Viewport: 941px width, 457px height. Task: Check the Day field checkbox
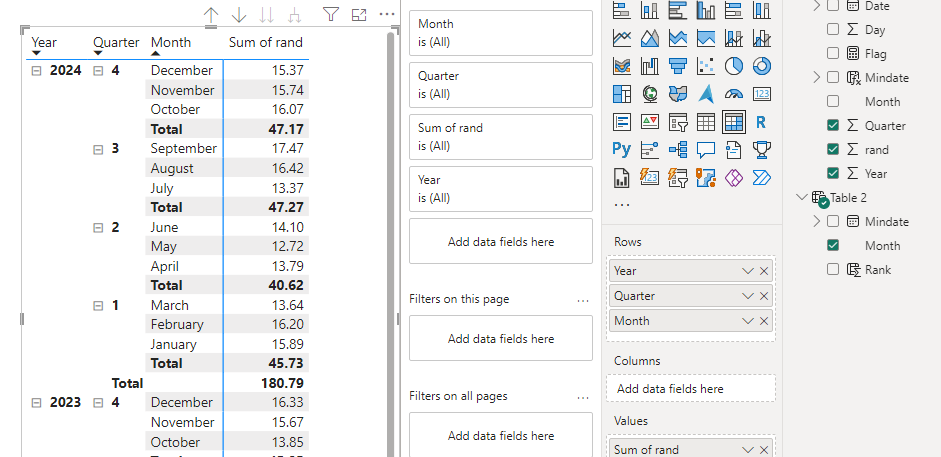click(833, 29)
